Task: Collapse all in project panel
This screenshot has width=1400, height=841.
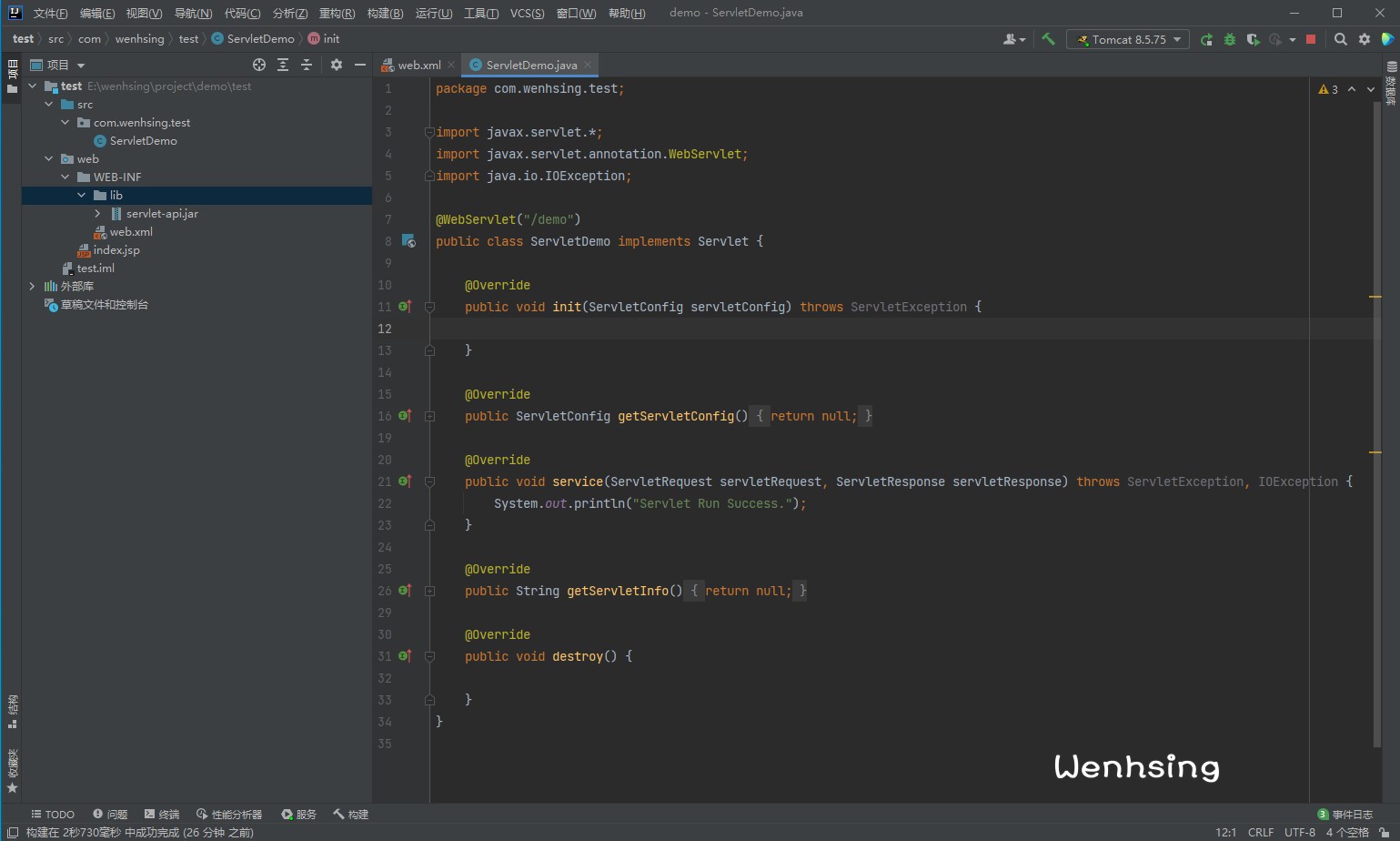Action: pyautogui.click(x=307, y=65)
